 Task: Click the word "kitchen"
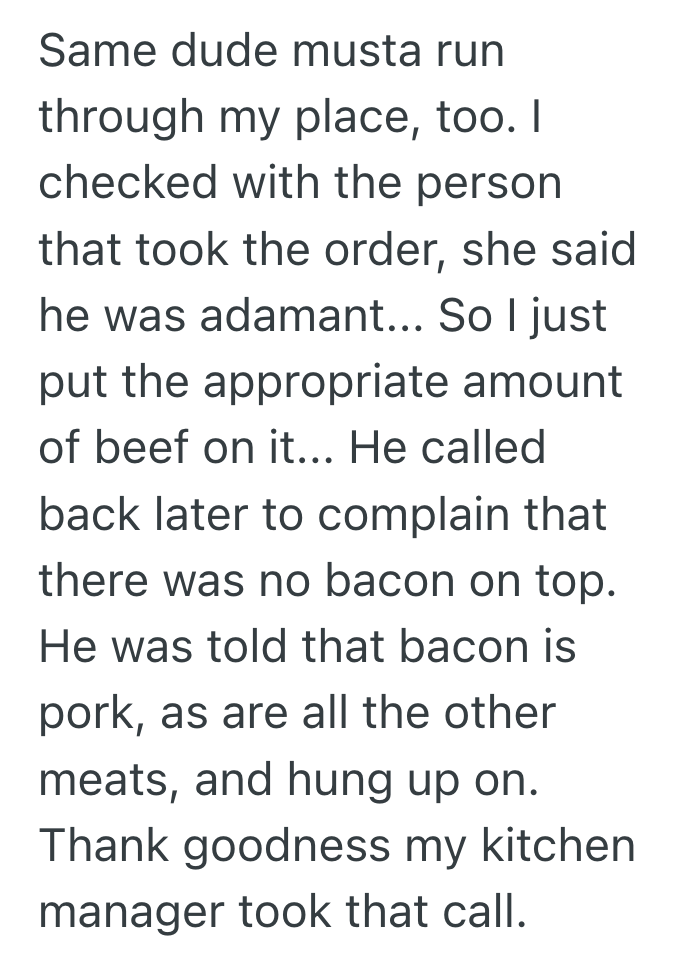[557, 845]
